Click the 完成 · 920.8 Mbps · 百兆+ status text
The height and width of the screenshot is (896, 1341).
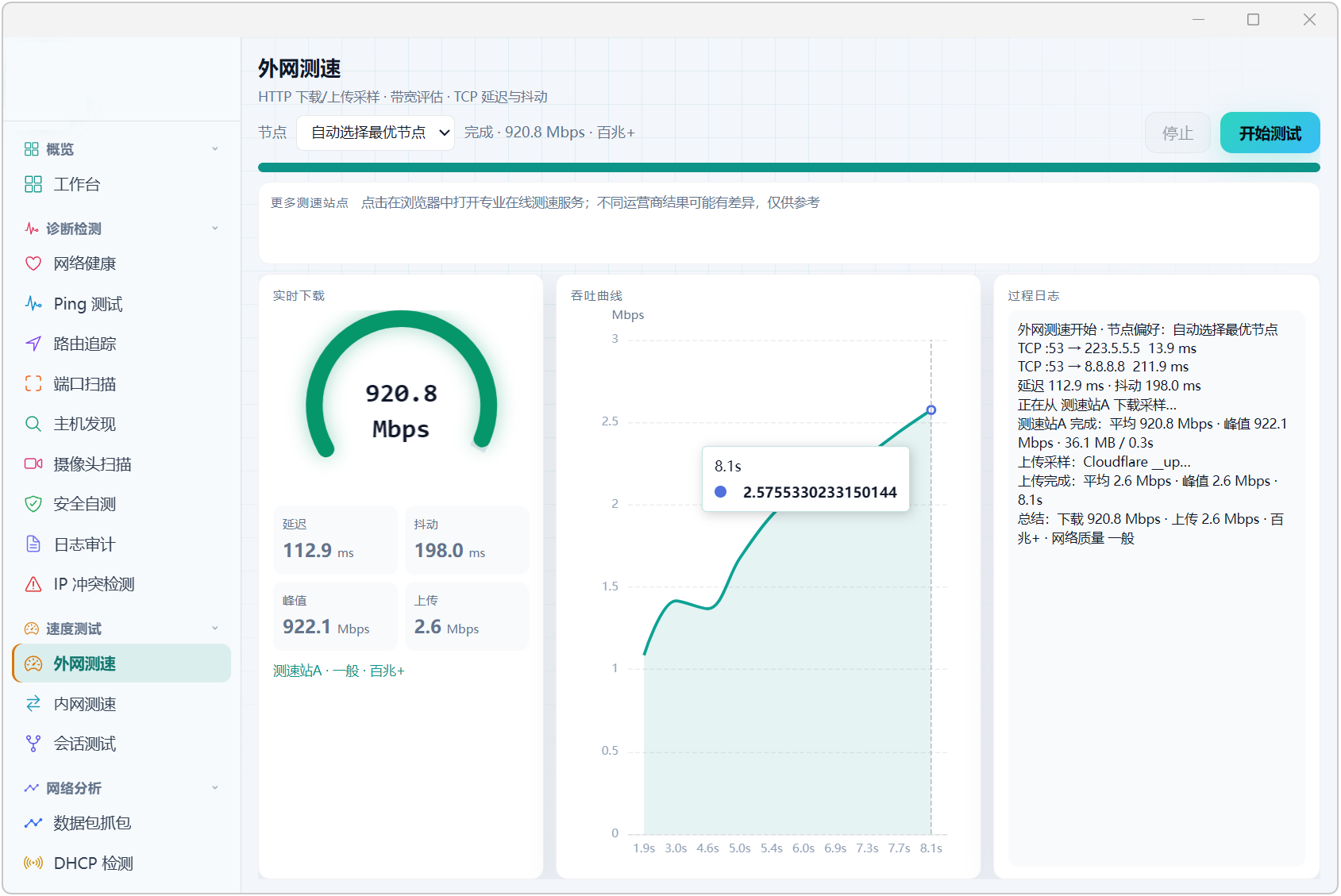549,133
